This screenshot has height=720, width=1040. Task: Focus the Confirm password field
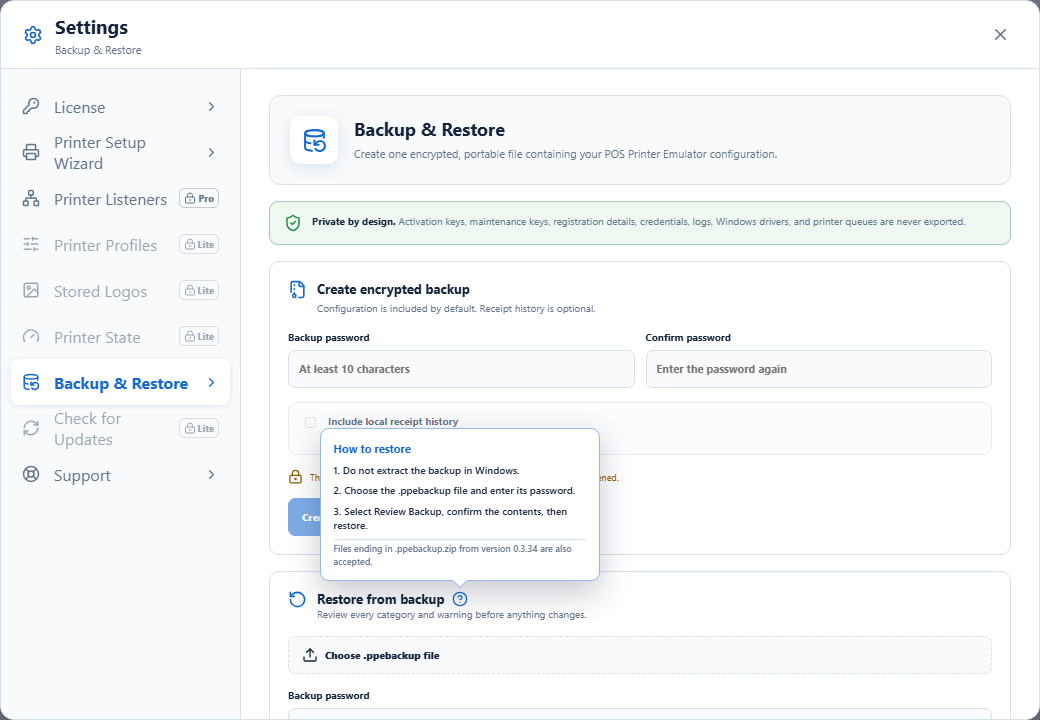pos(818,369)
